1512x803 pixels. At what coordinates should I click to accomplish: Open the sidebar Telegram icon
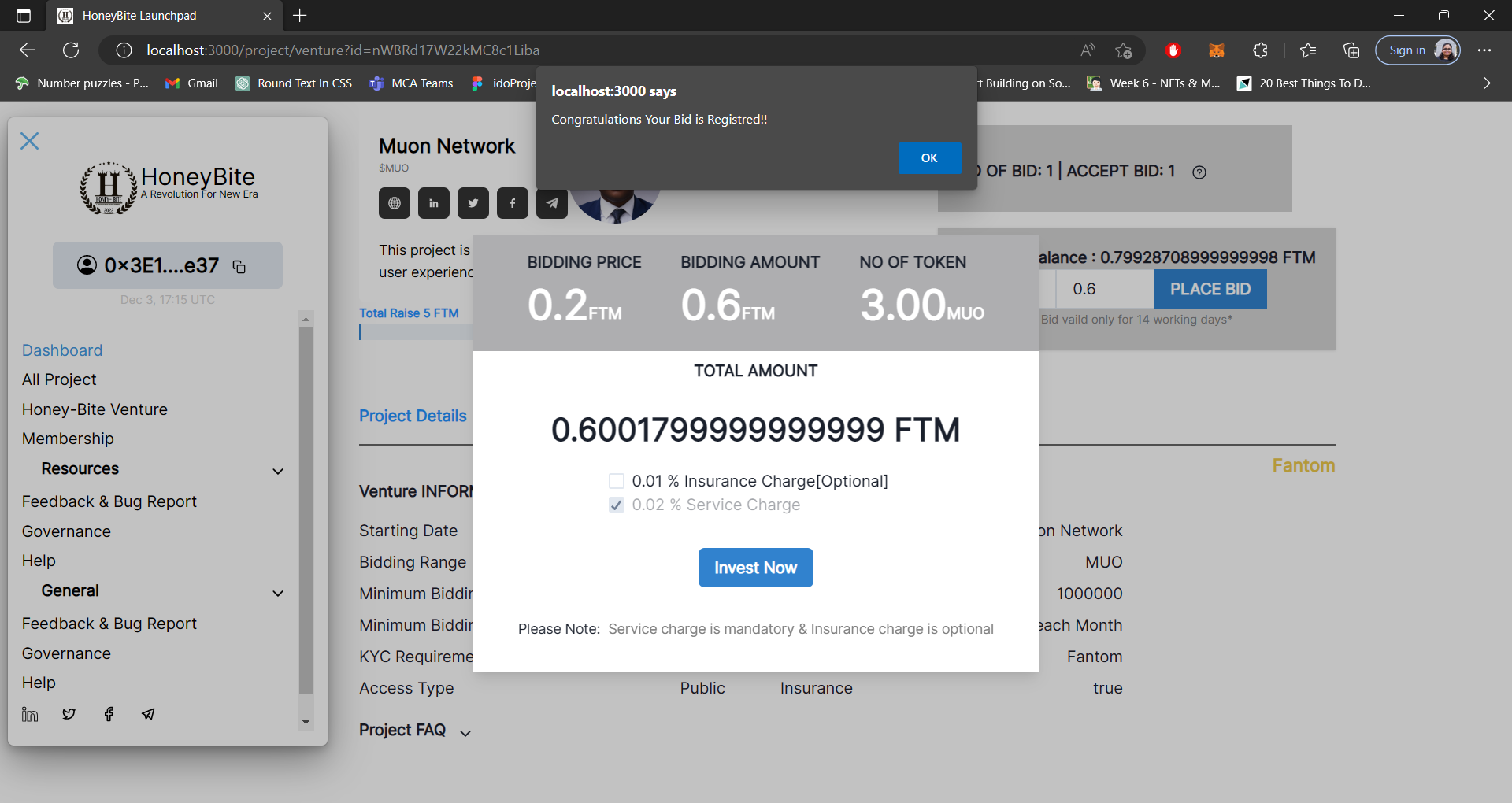click(148, 714)
